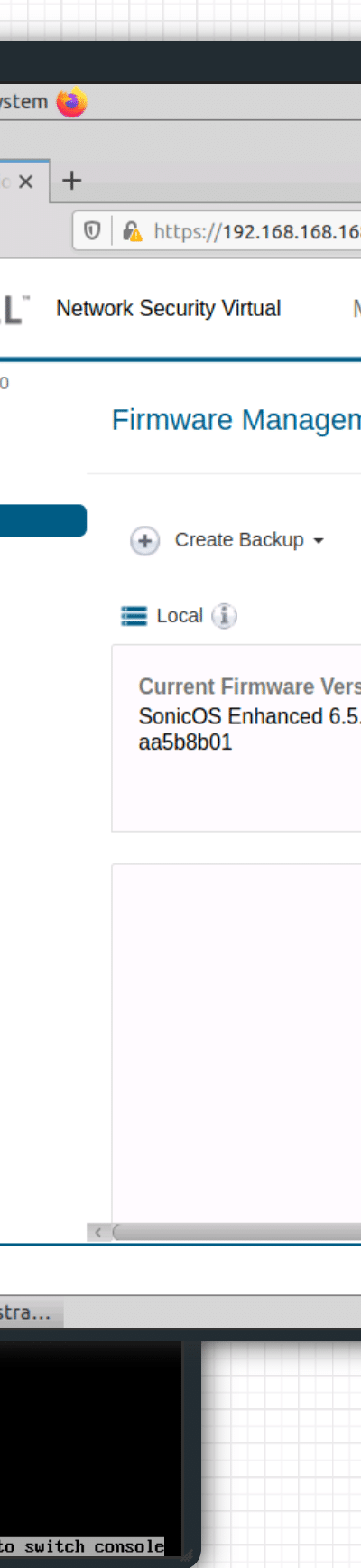The height and width of the screenshot is (1568, 361).
Task: Open a new tab with the plus button
Action: 71,181
